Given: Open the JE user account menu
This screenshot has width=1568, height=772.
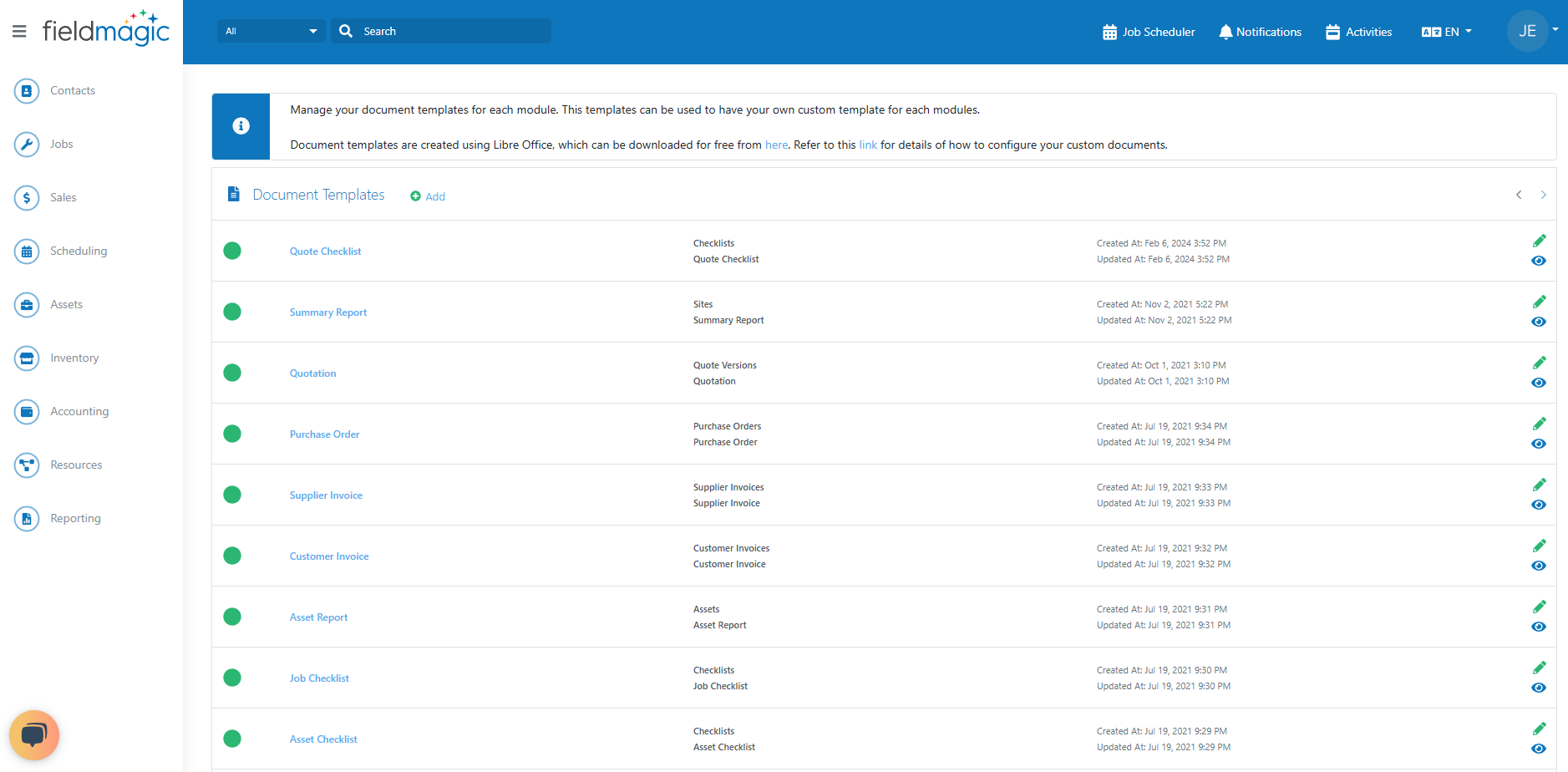Looking at the screenshot, I should (1533, 31).
